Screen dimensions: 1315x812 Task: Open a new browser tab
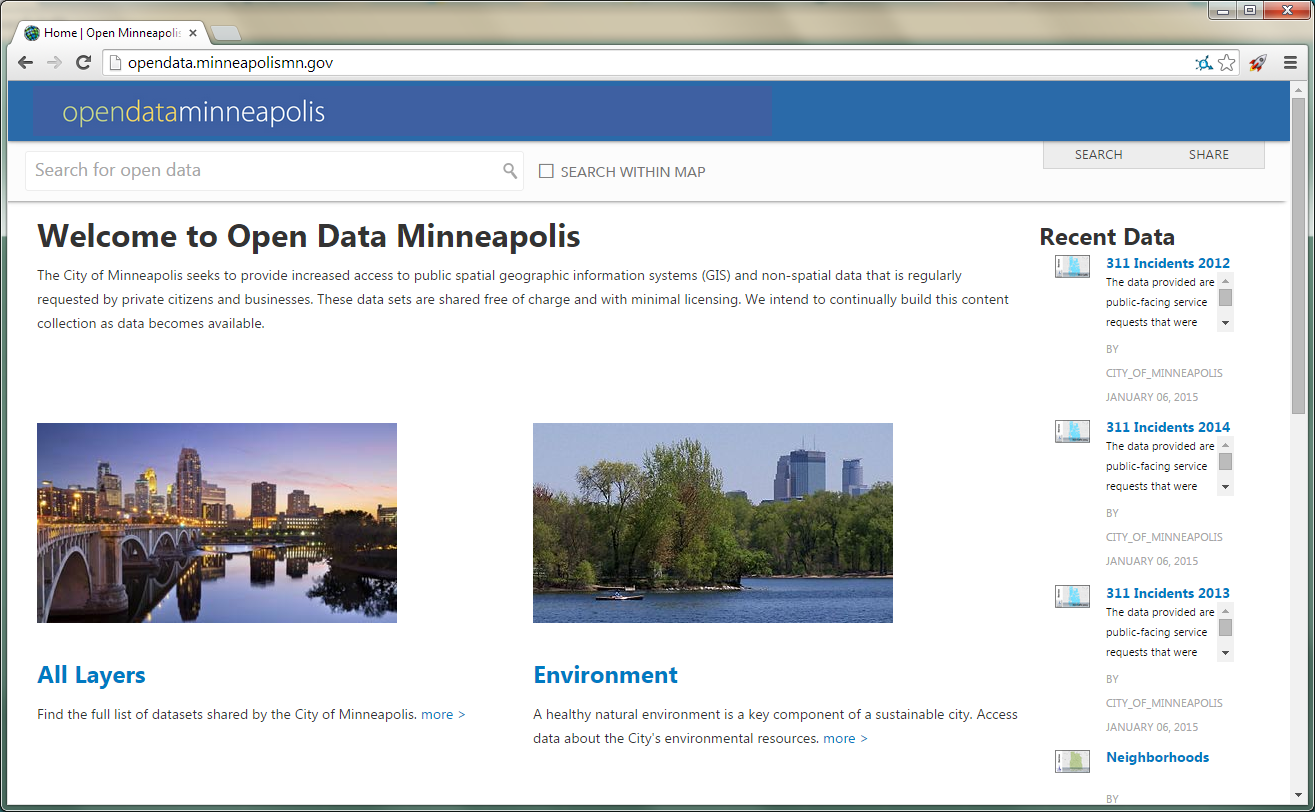(226, 33)
